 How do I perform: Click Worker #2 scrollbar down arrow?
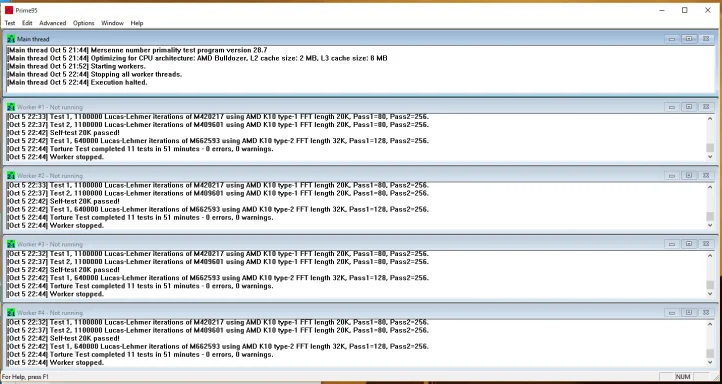[x=710, y=225]
